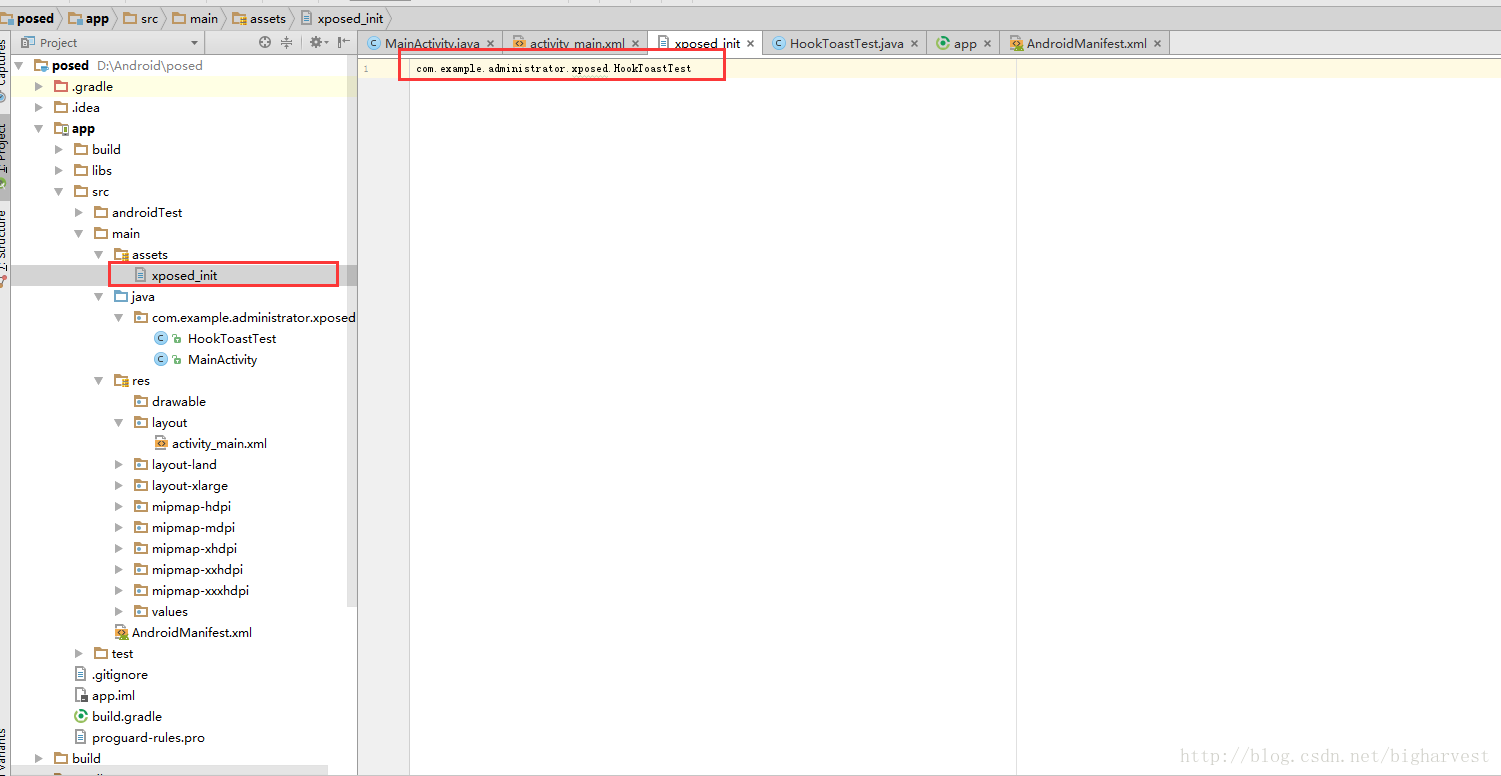
Task: Click the xposed_init breadcrumb in navigation bar
Action: pos(341,18)
